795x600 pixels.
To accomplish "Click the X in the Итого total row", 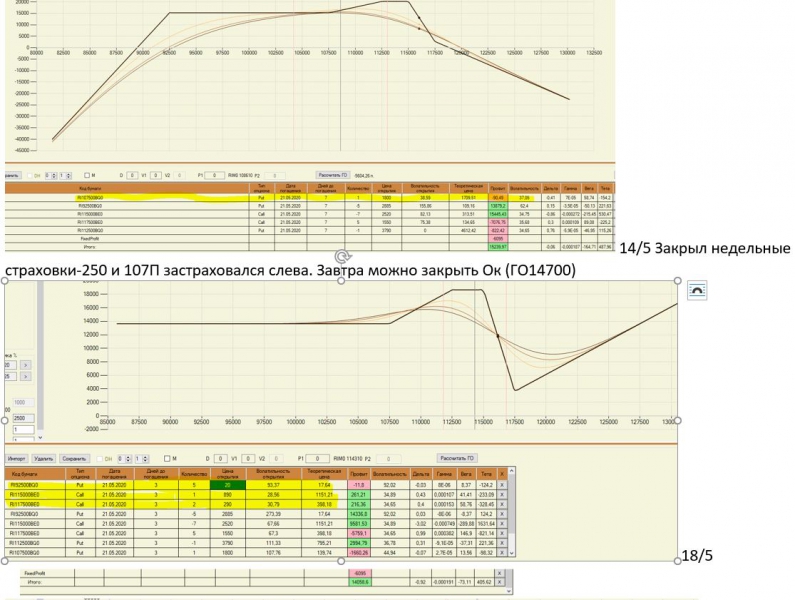I will click(500, 582).
